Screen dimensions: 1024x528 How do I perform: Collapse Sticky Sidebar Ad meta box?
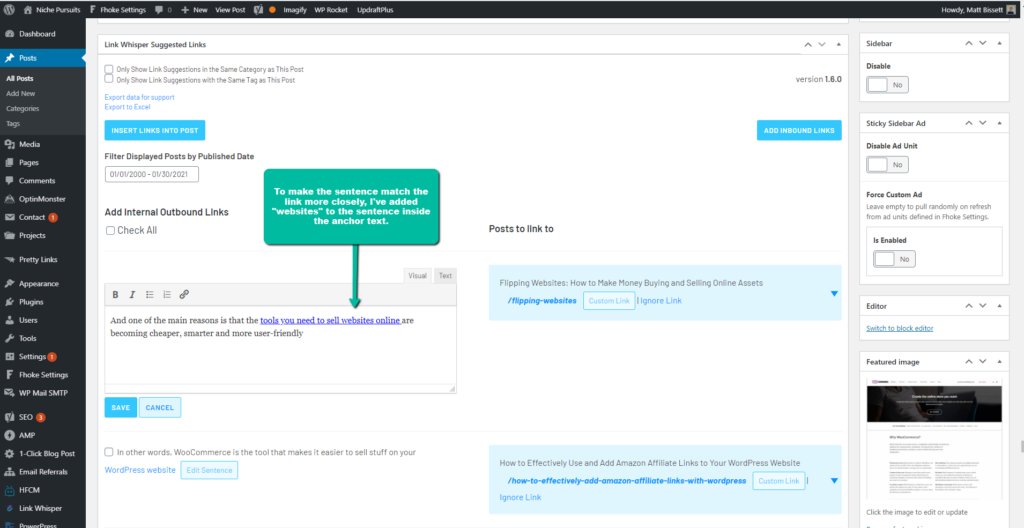coord(999,123)
